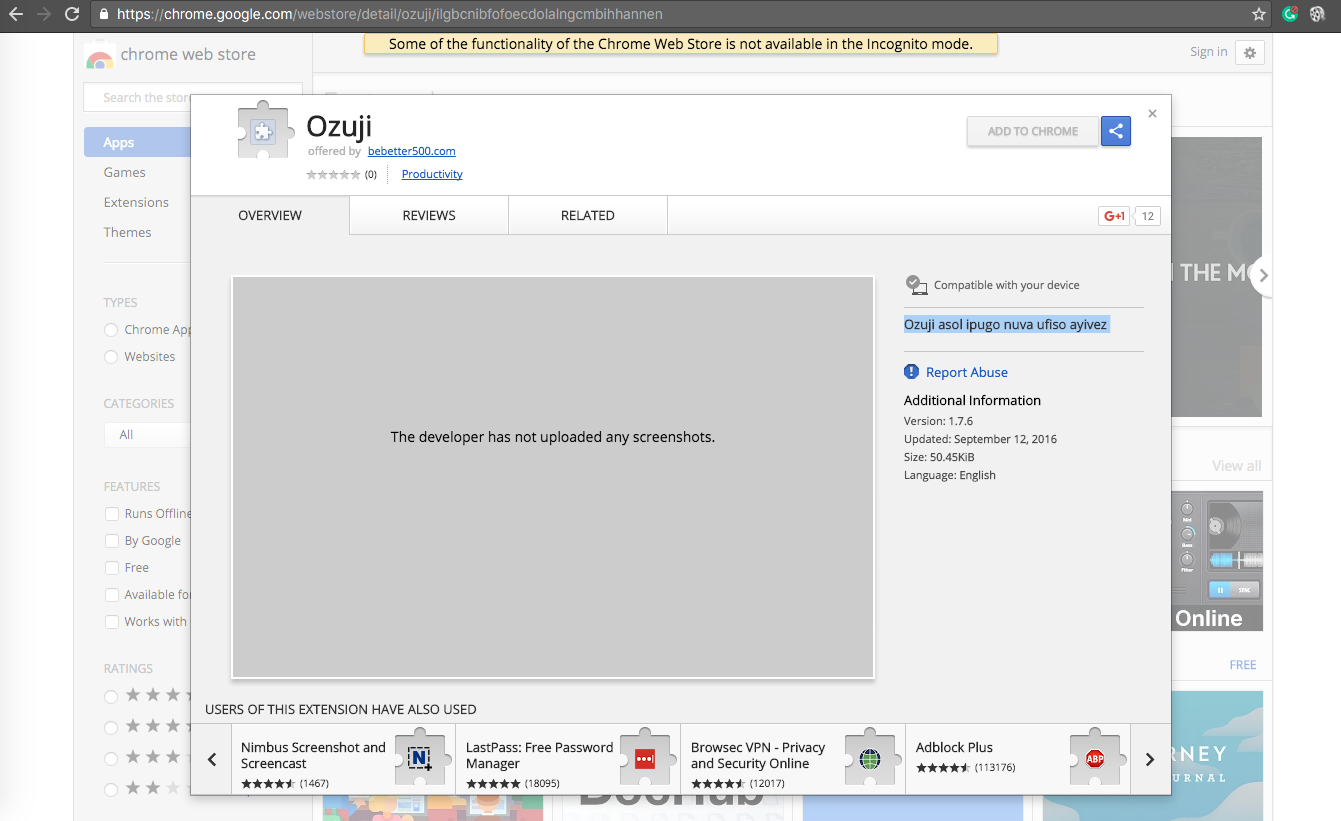Open the Nimbus Screenshot and Screencast card

point(343,760)
